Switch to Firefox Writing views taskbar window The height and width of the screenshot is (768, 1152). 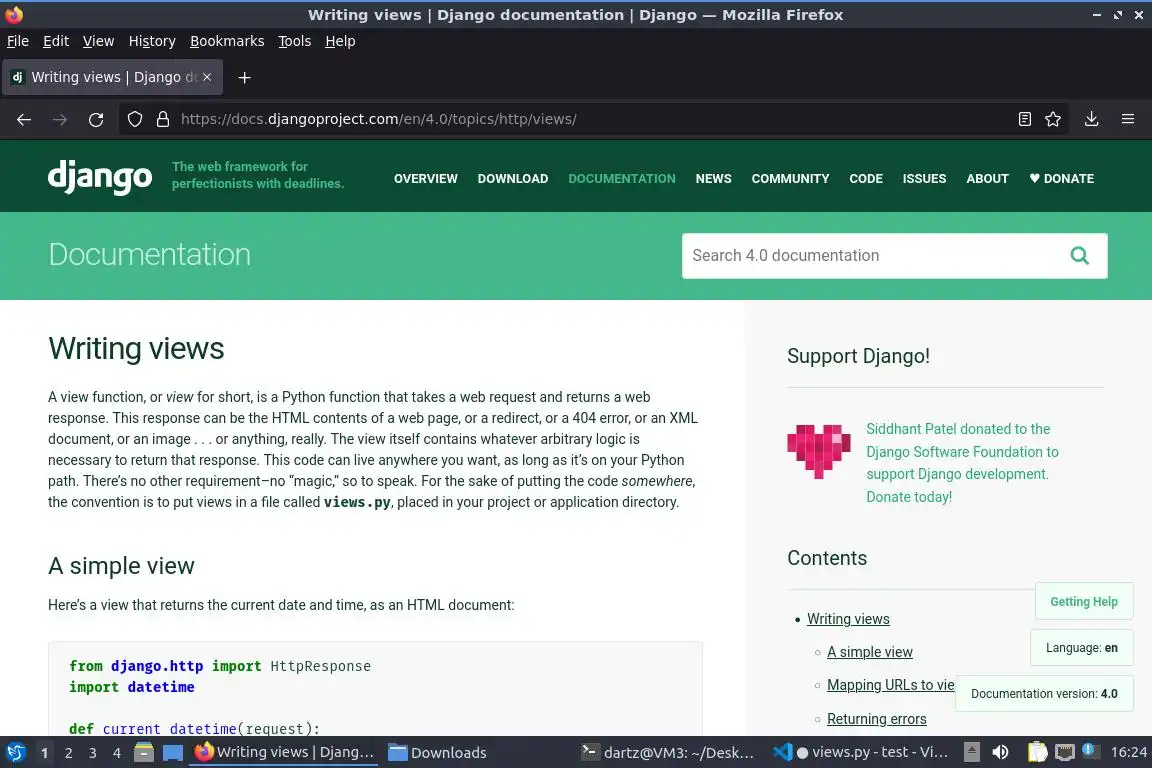284,753
